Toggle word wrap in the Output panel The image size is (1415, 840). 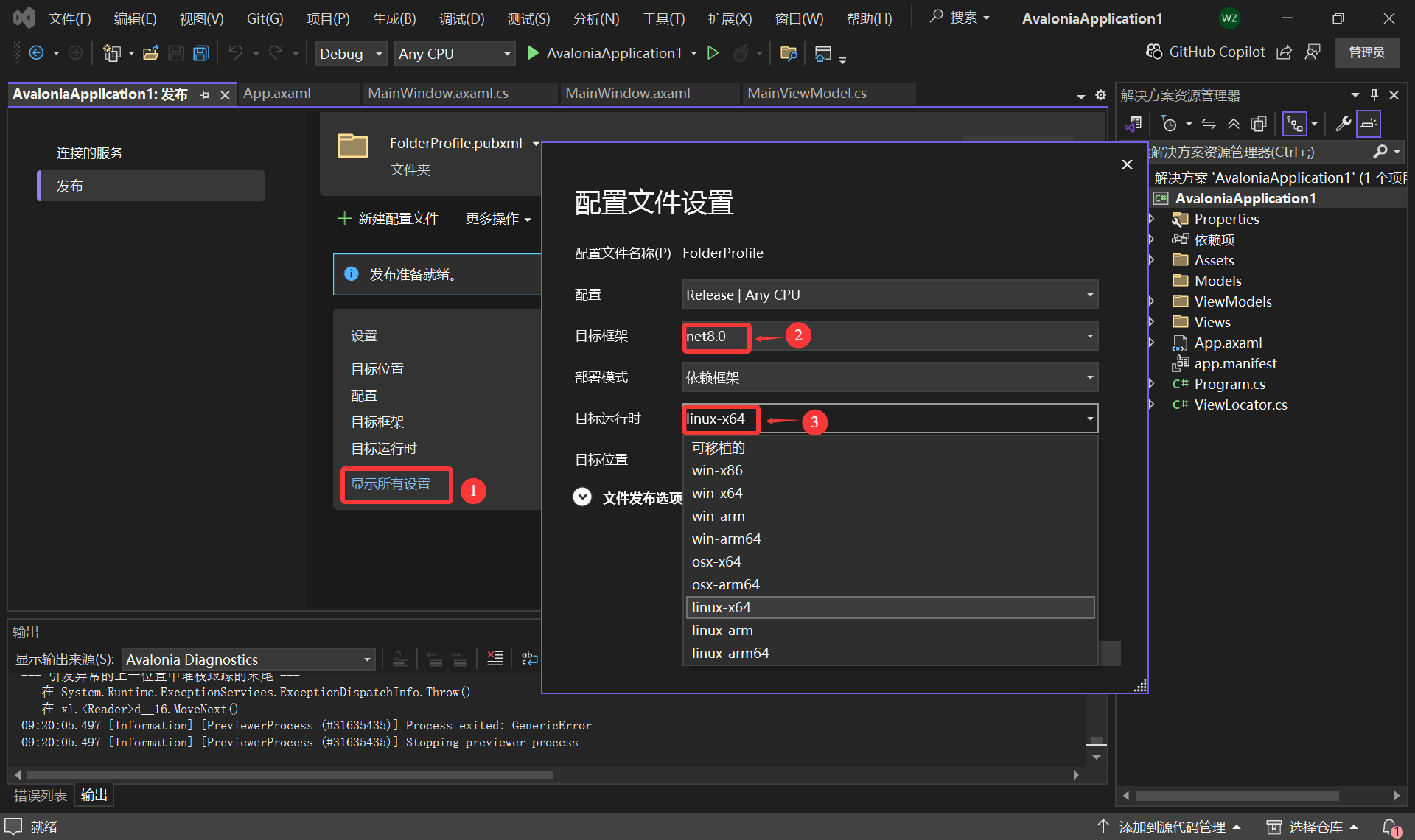point(530,659)
